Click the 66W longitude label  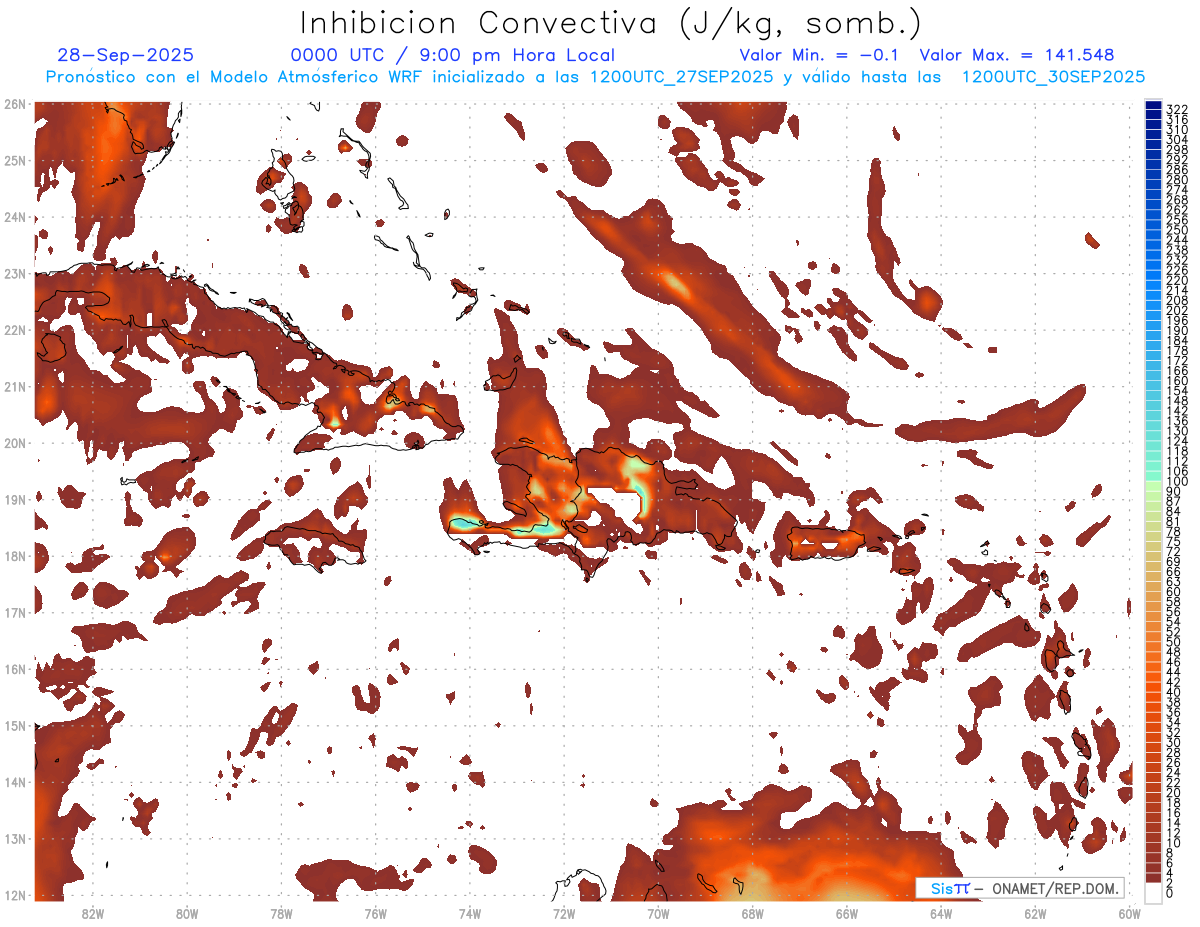[x=847, y=913]
